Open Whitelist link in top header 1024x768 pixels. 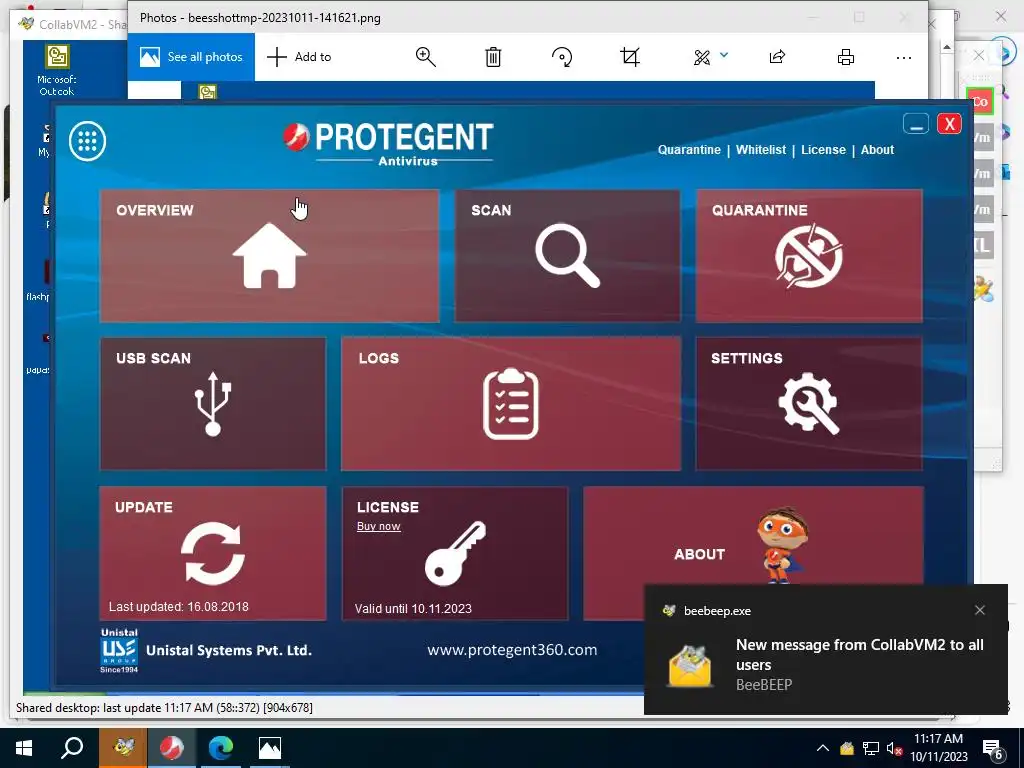[x=761, y=150]
